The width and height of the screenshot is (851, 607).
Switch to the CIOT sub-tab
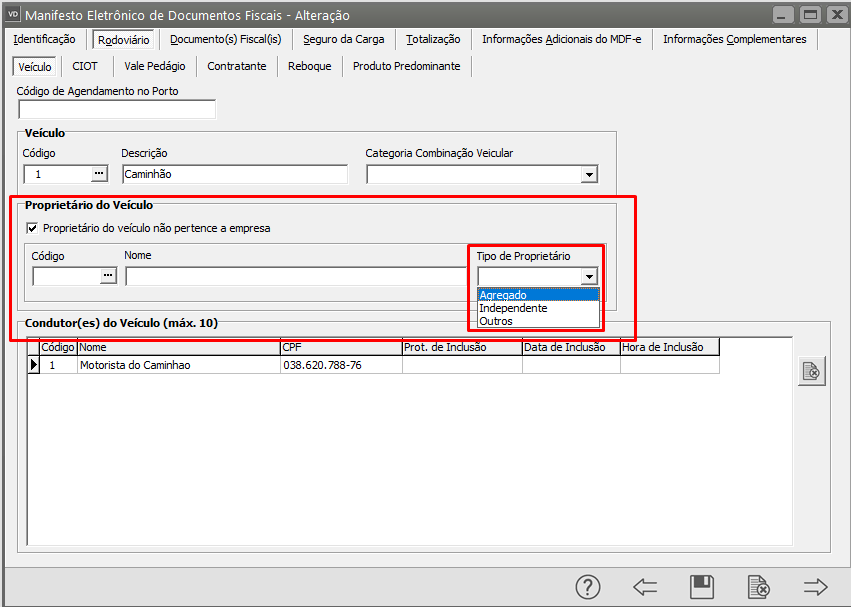tap(85, 66)
